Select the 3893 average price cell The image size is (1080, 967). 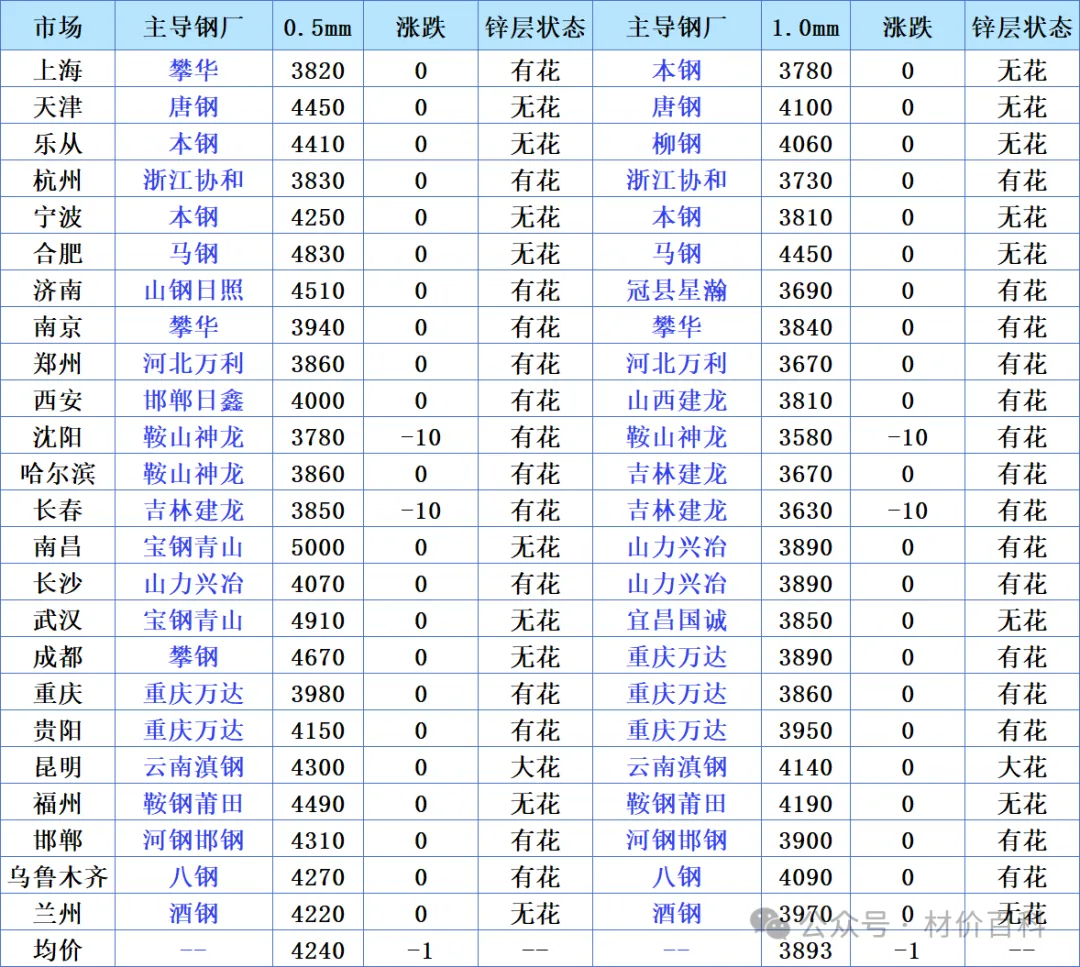pyautogui.click(x=805, y=950)
